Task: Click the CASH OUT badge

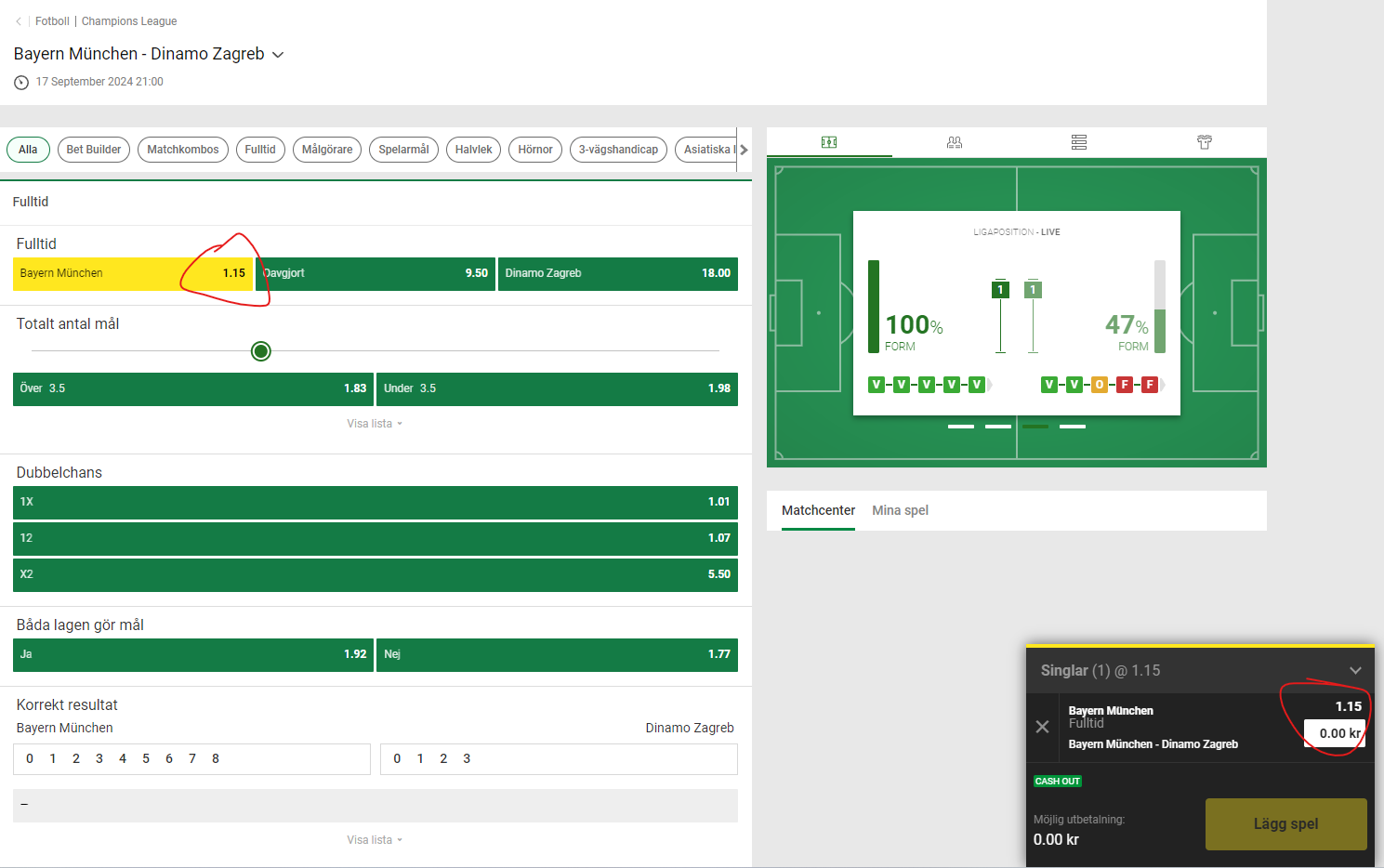Action: click(x=1058, y=782)
